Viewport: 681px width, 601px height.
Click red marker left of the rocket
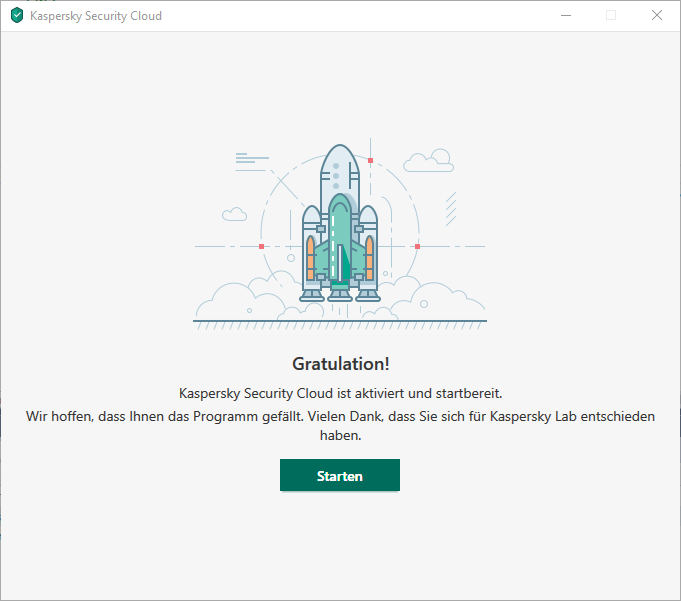261,246
